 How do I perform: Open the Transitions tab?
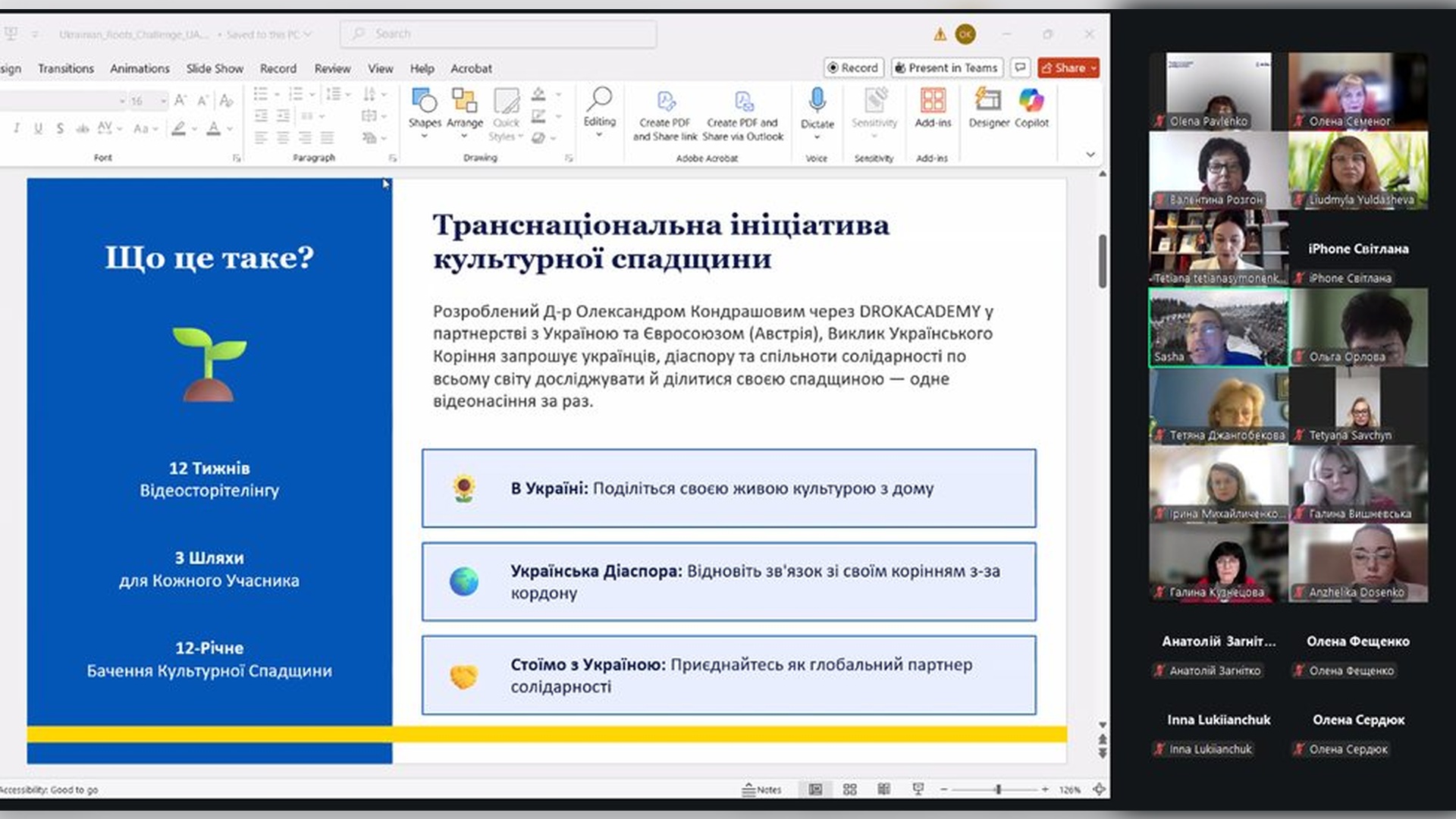[x=66, y=68]
